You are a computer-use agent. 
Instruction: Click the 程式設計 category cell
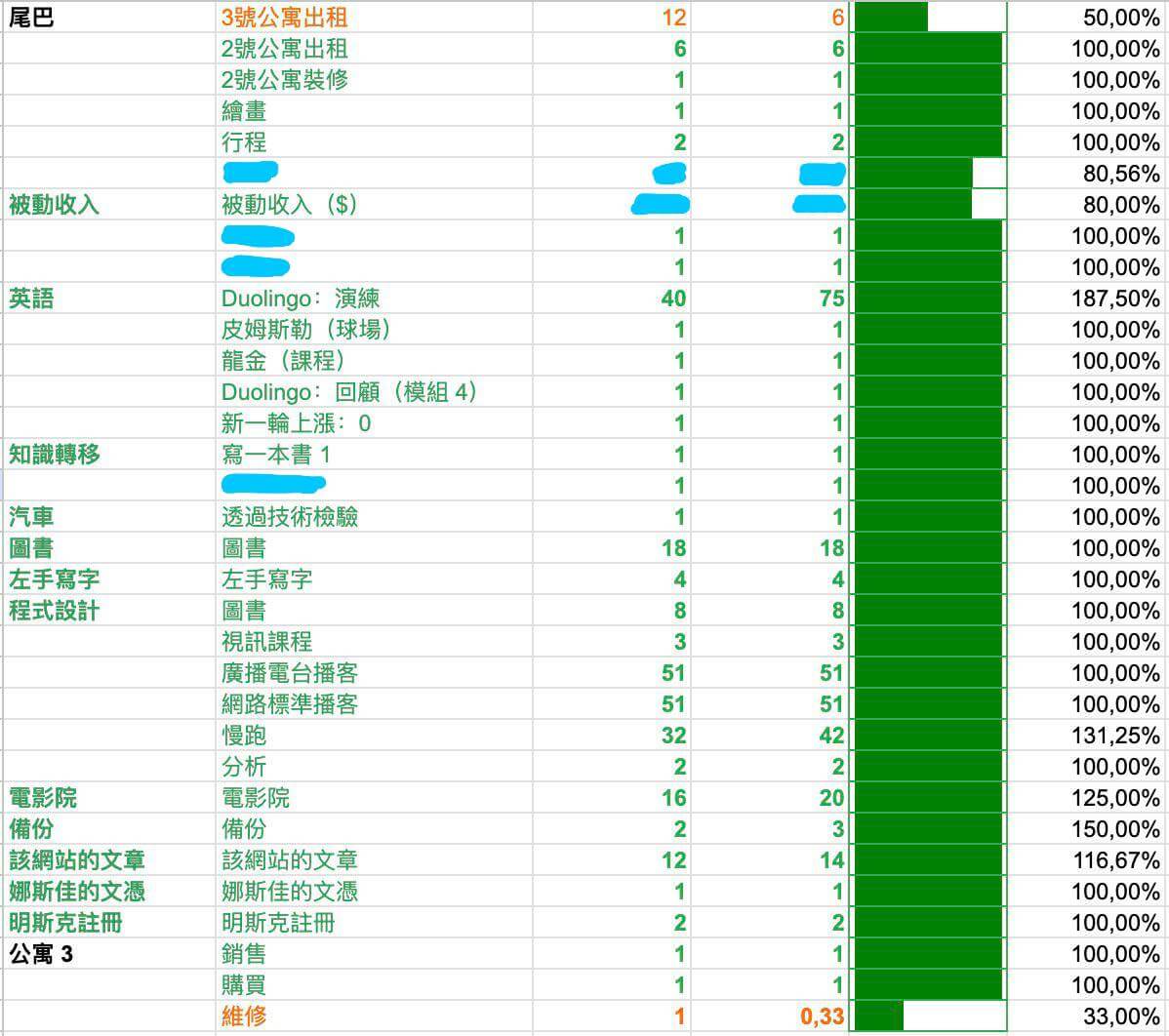(x=109, y=611)
